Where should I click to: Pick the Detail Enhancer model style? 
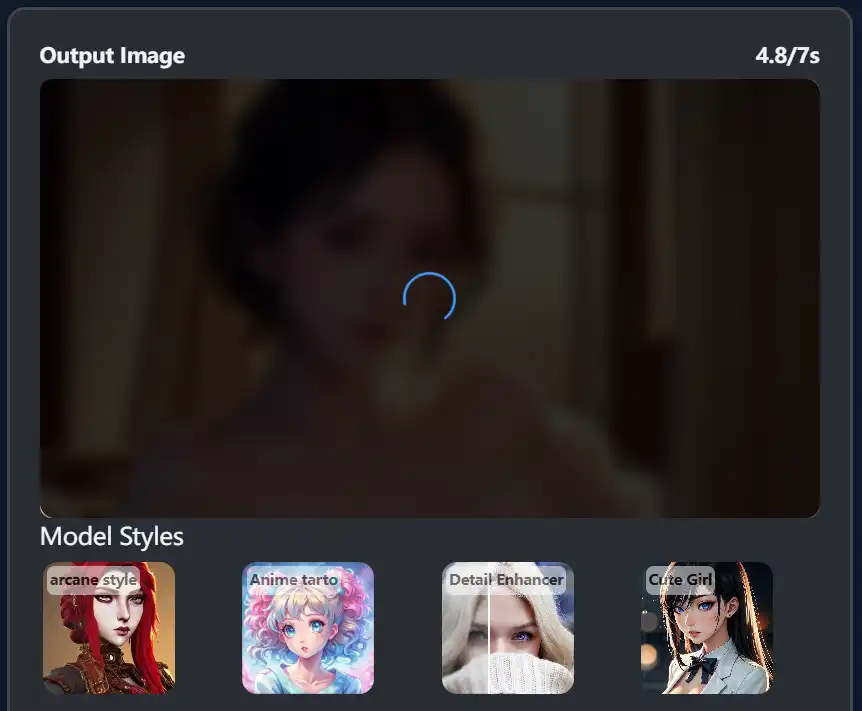[508, 628]
